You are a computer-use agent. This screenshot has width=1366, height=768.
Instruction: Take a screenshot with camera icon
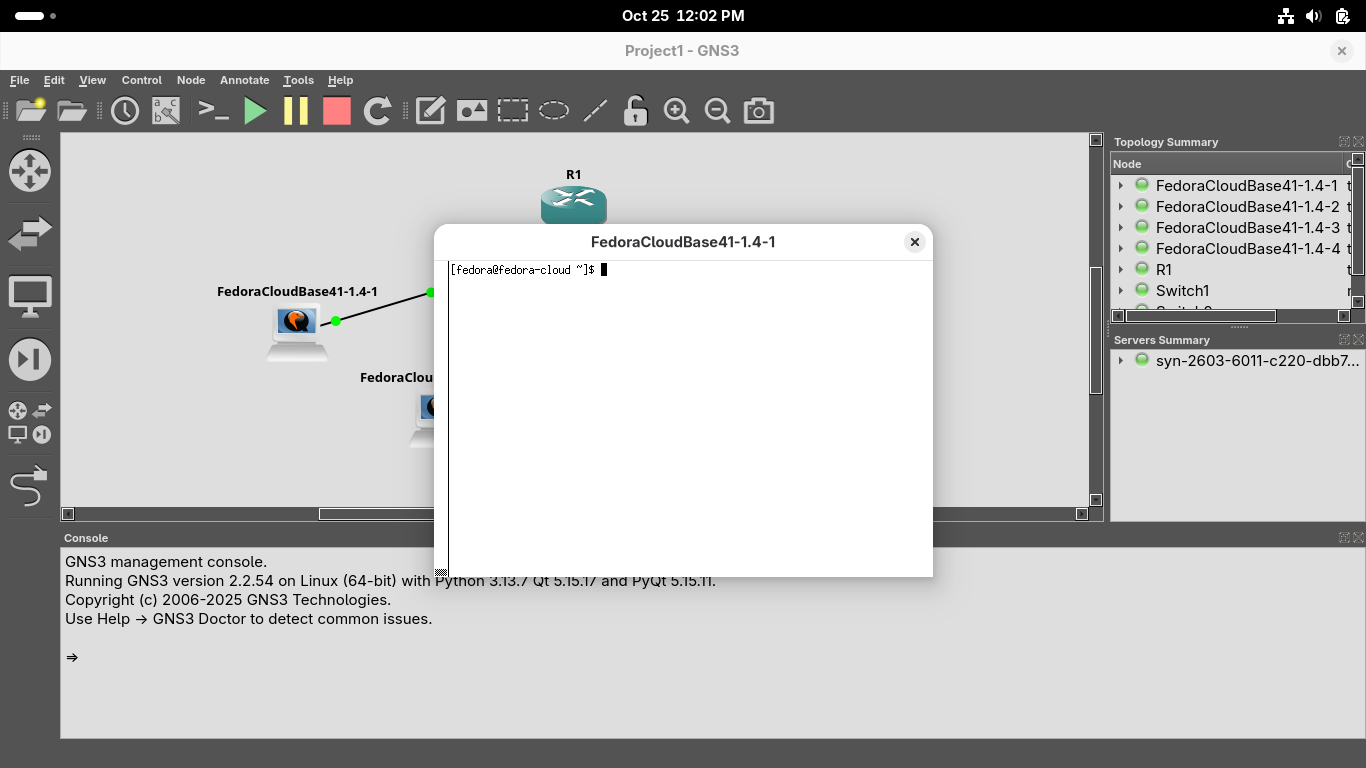click(759, 111)
